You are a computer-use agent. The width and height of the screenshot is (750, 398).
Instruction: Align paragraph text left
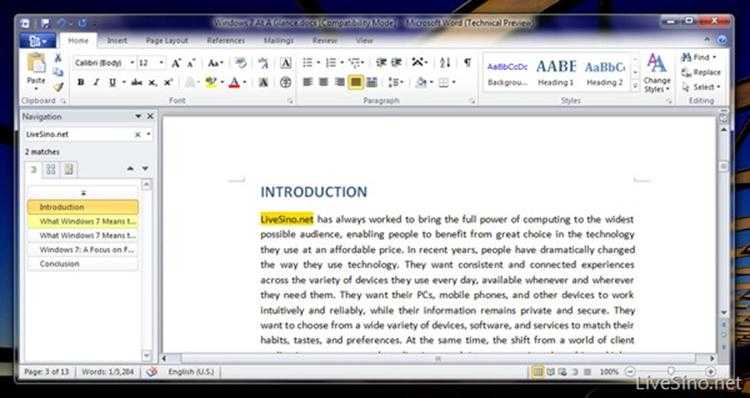pos(307,83)
